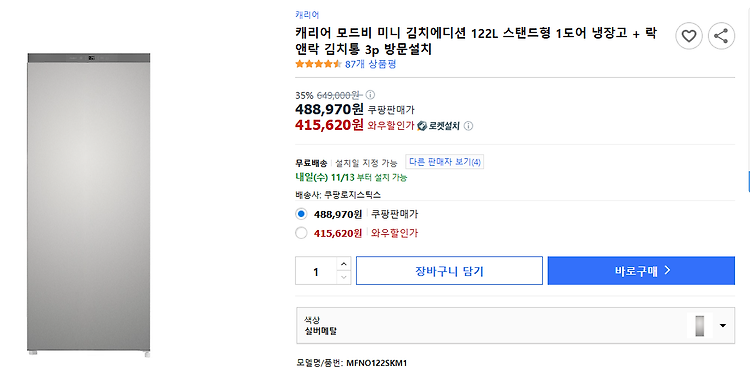Click the share icon button
750x368 pixels.
pyautogui.click(x=721, y=36)
